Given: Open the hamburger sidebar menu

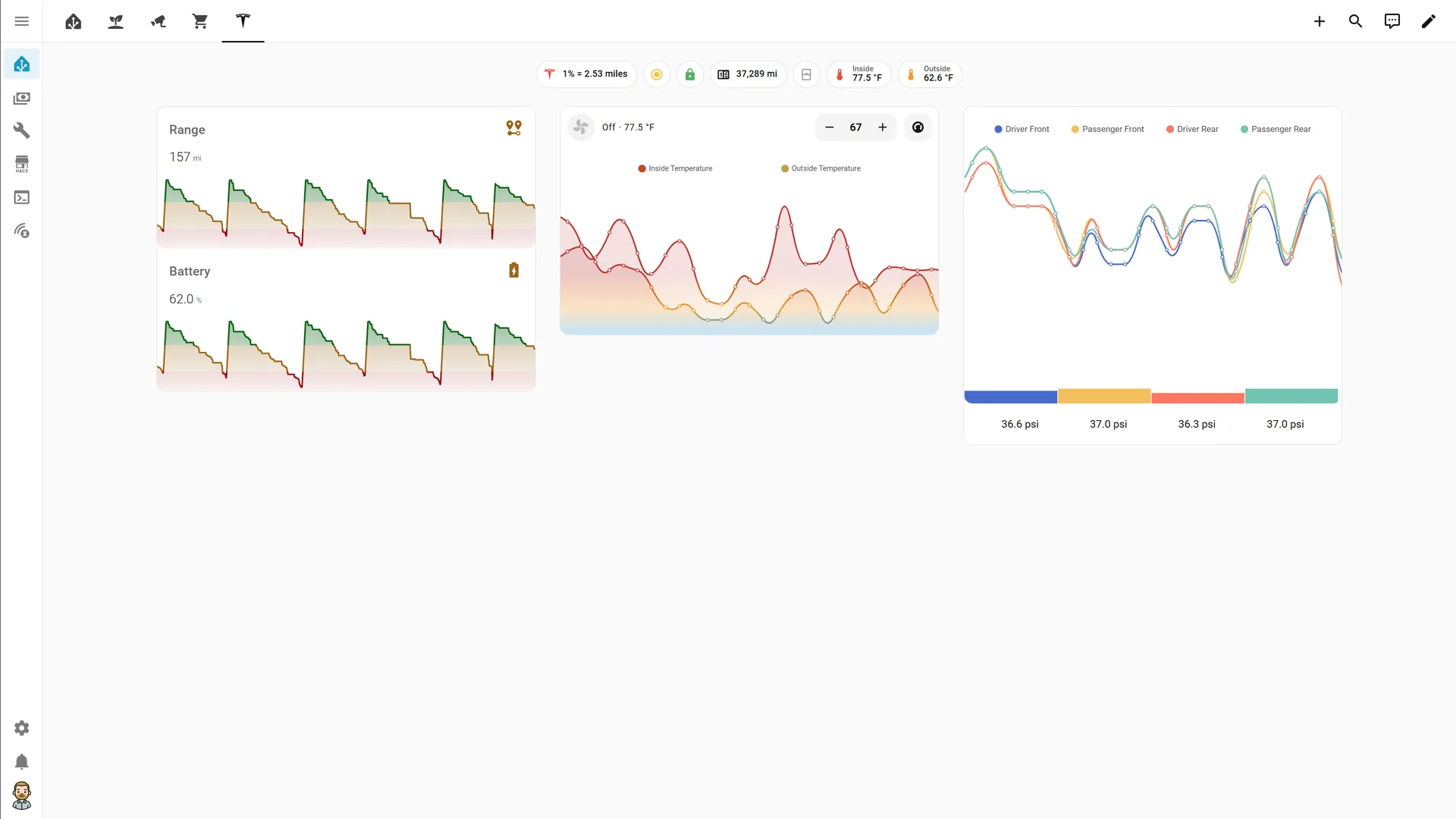Looking at the screenshot, I should tap(21, 21).
